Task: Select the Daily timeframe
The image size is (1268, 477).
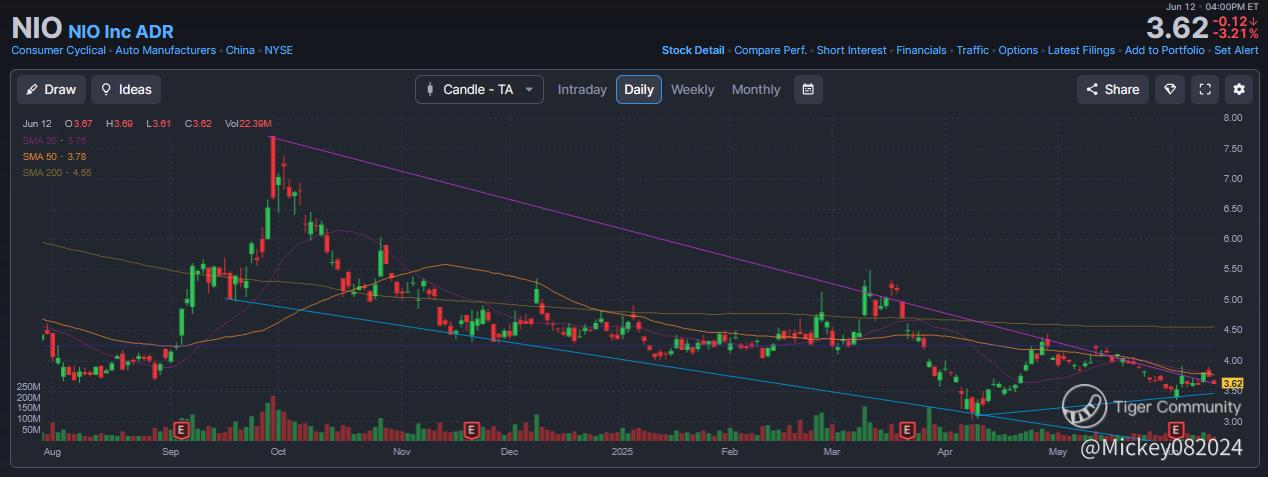Action: pyautogui.click(x=639, y=89)
